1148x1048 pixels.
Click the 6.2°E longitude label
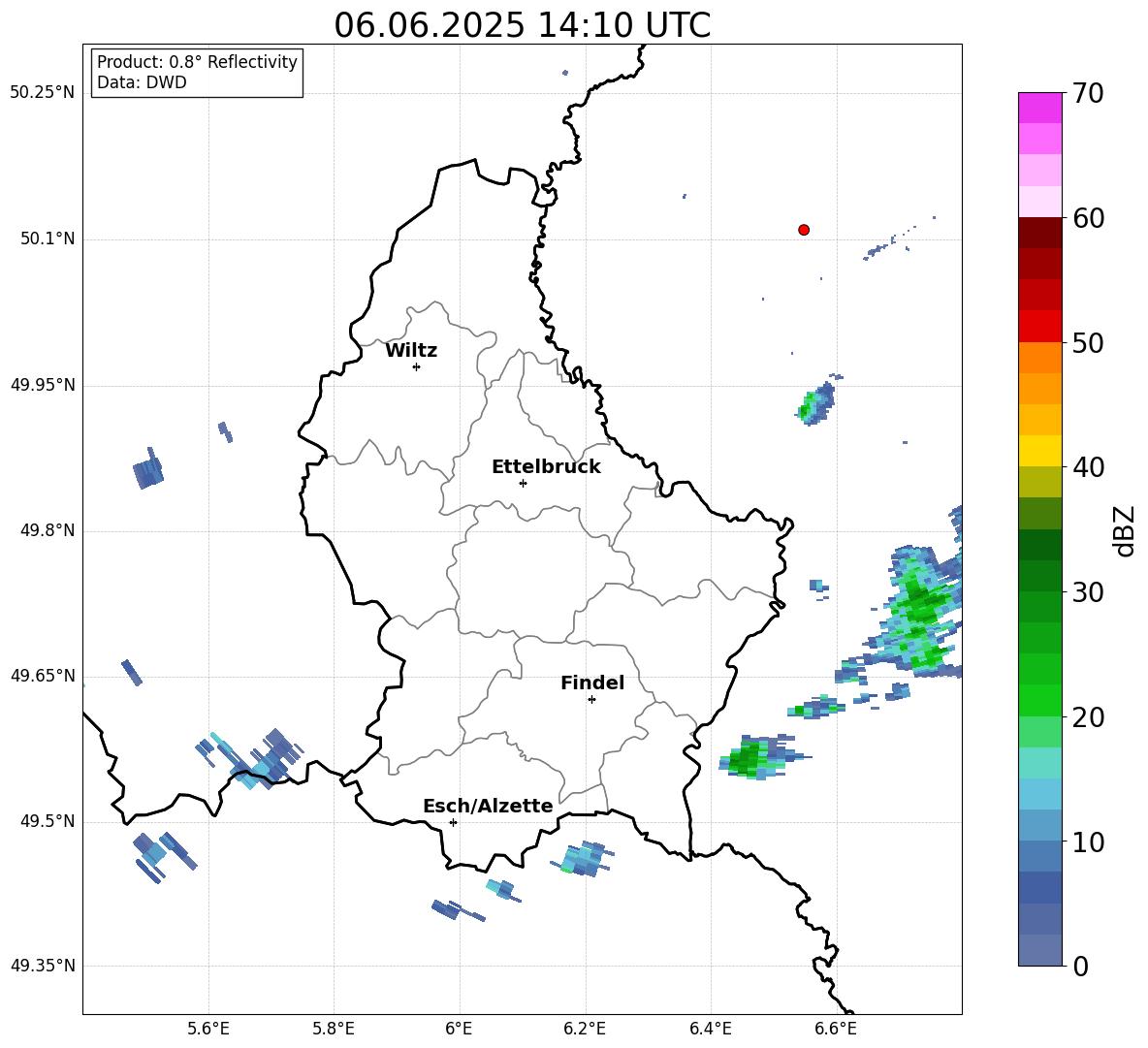coord(585,1029)
